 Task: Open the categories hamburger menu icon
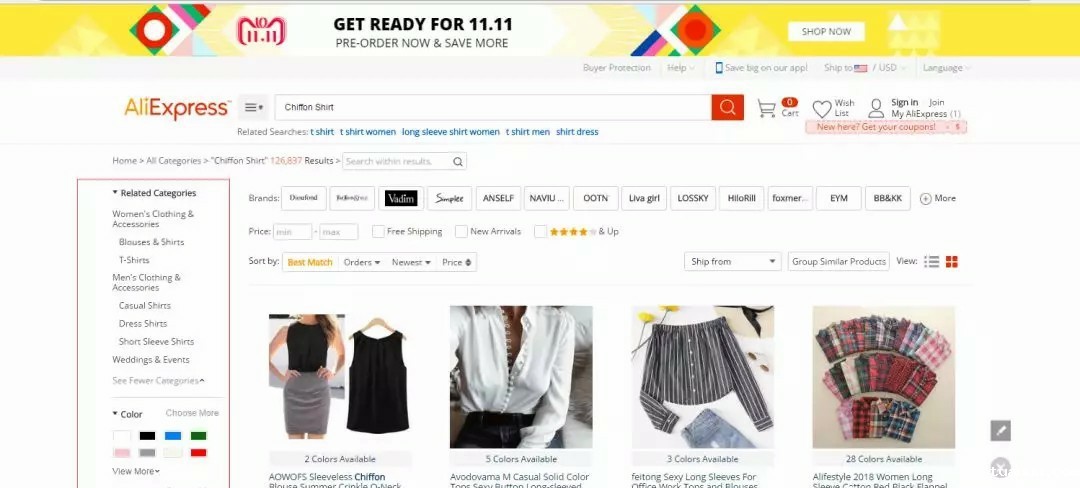pos(253,107)
